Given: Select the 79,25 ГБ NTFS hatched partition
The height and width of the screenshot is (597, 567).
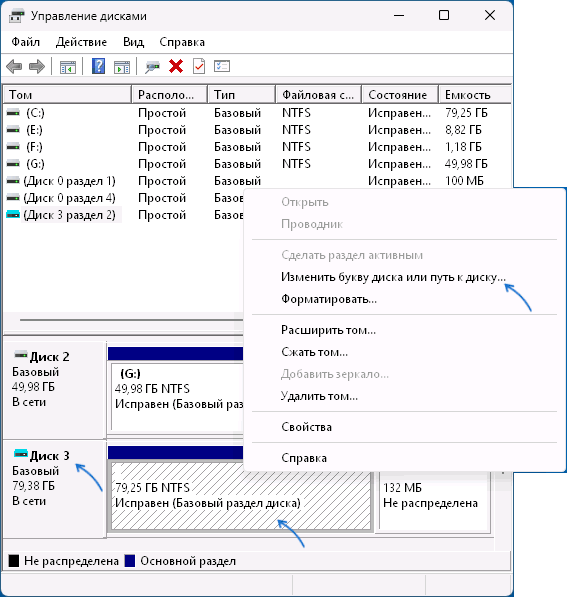Looking at the screenshot, I should coord(241,496).
